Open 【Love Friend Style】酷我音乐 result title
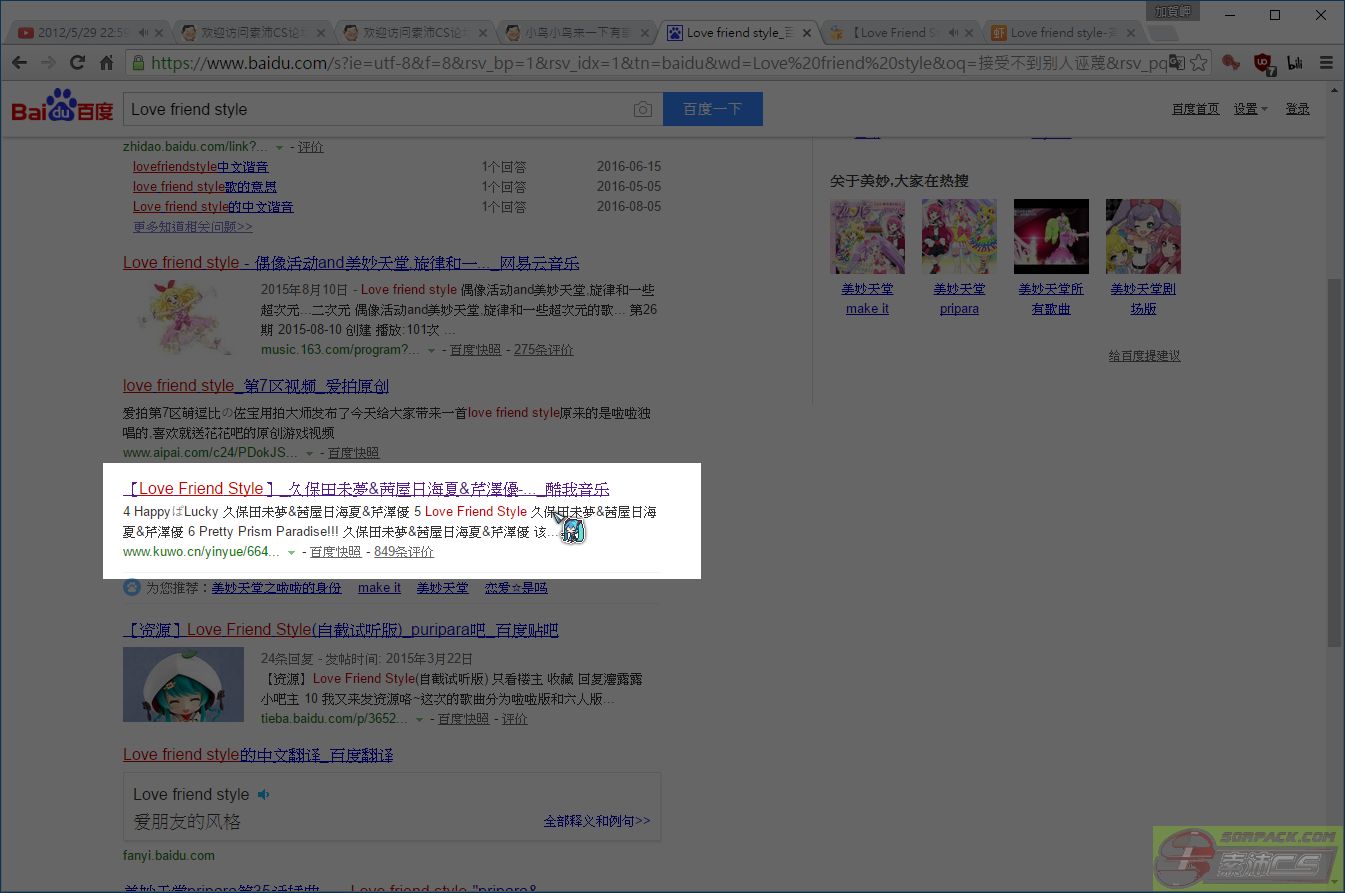1345x893 pixels. (366, 489)
